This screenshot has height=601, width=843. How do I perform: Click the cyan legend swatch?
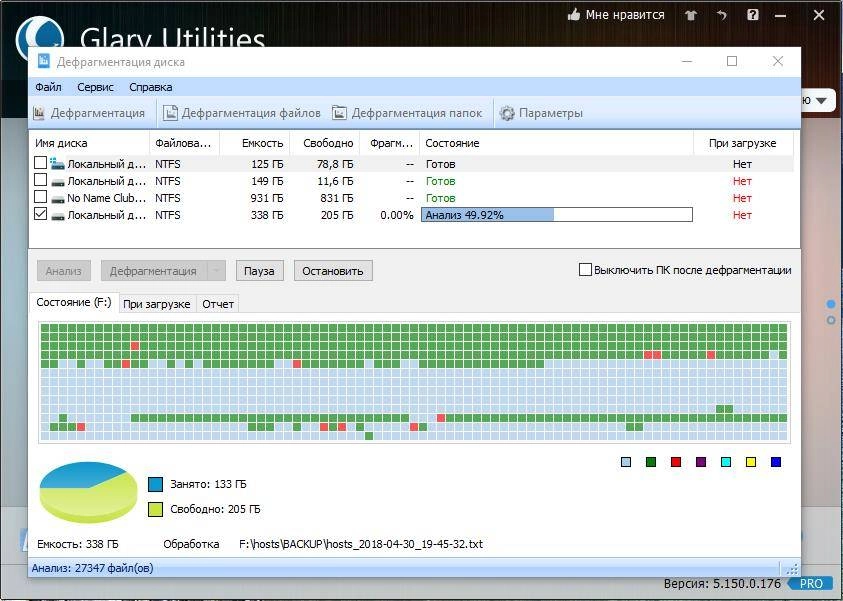pos(726,462)
